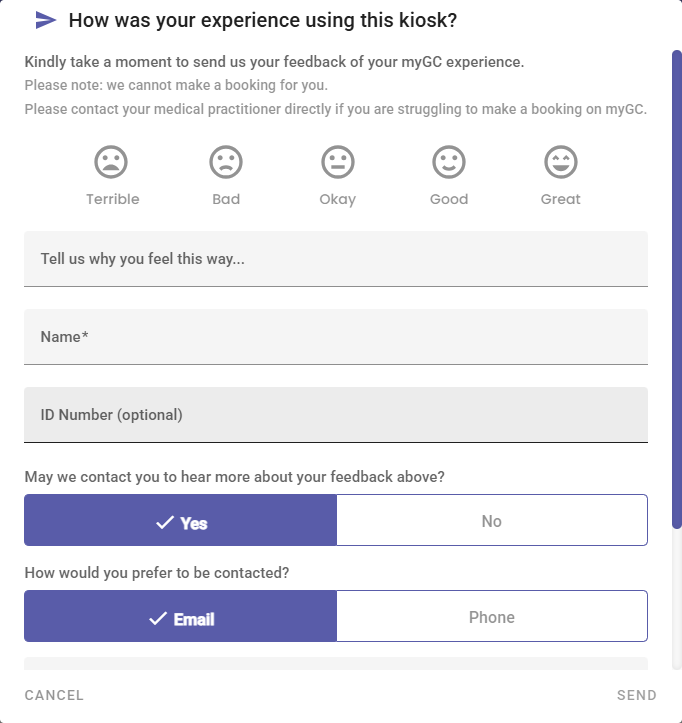Screen dimensions: 682x723
Task: Click the 'Tell us why you feel this way' field
Action: pos(336,259)
